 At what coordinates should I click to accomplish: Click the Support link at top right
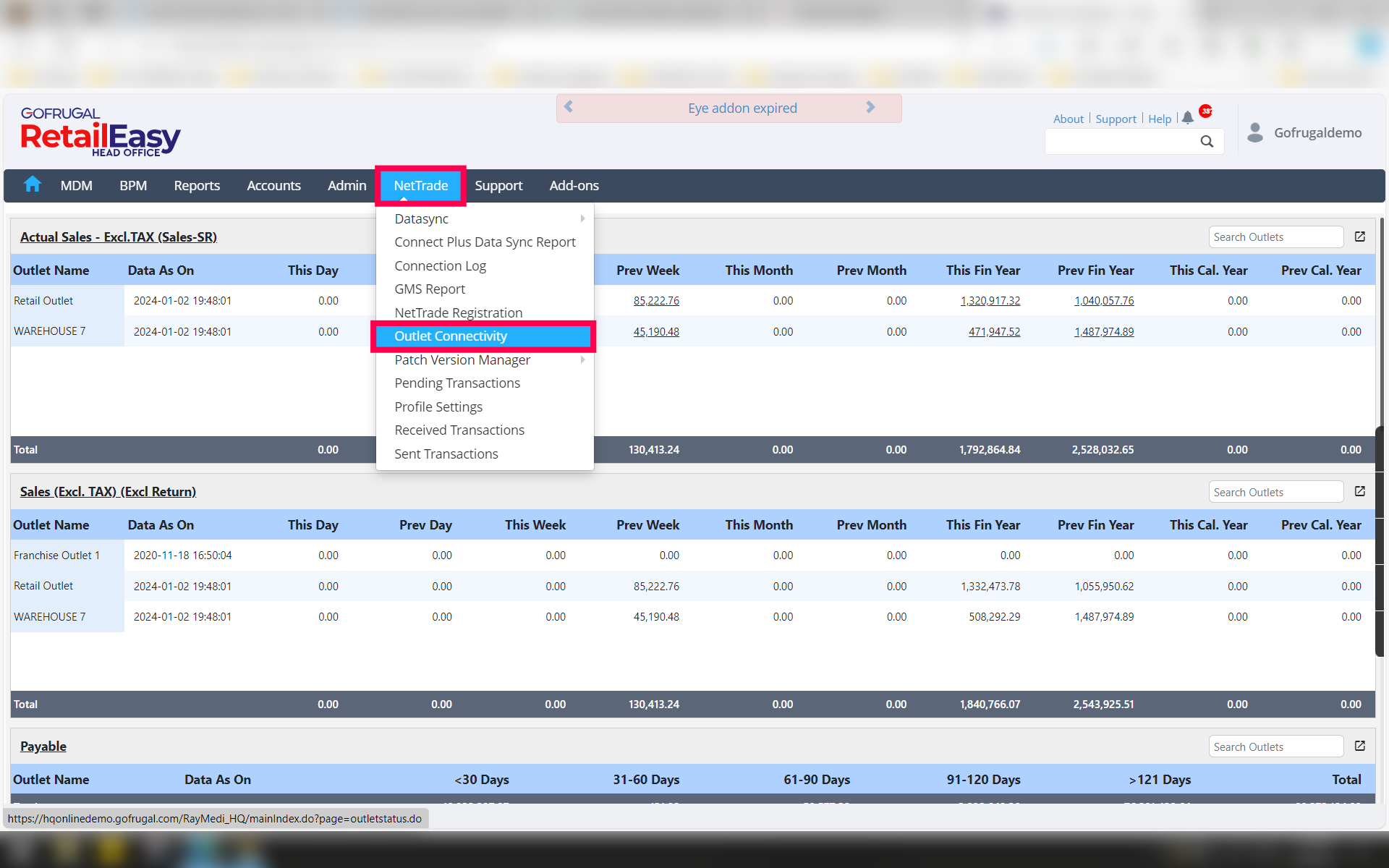coord(1116,119)
